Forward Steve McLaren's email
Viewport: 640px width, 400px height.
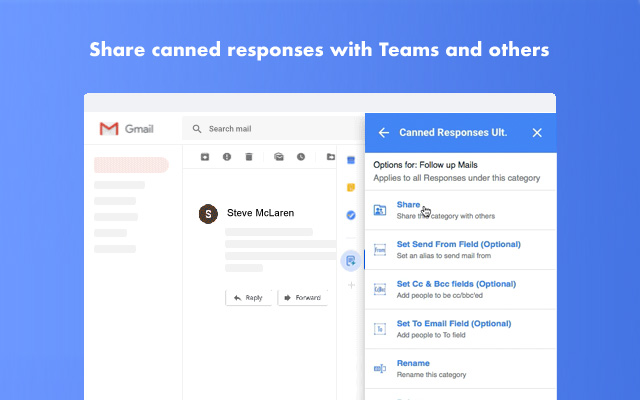[x=303, y=298]
